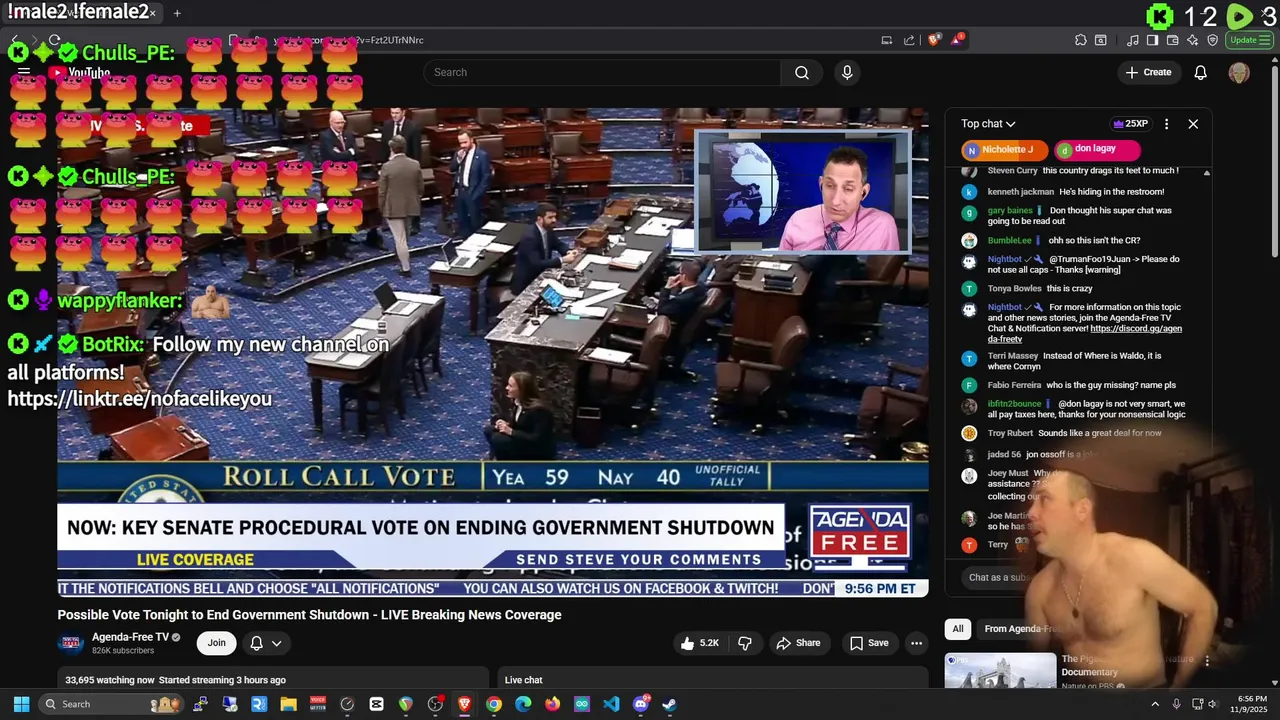Image resolution: width=1280 pixels, height=720 pixels.
Task: Open Brave Leo AI sparkle icon
Action: tap(1192, 40)
